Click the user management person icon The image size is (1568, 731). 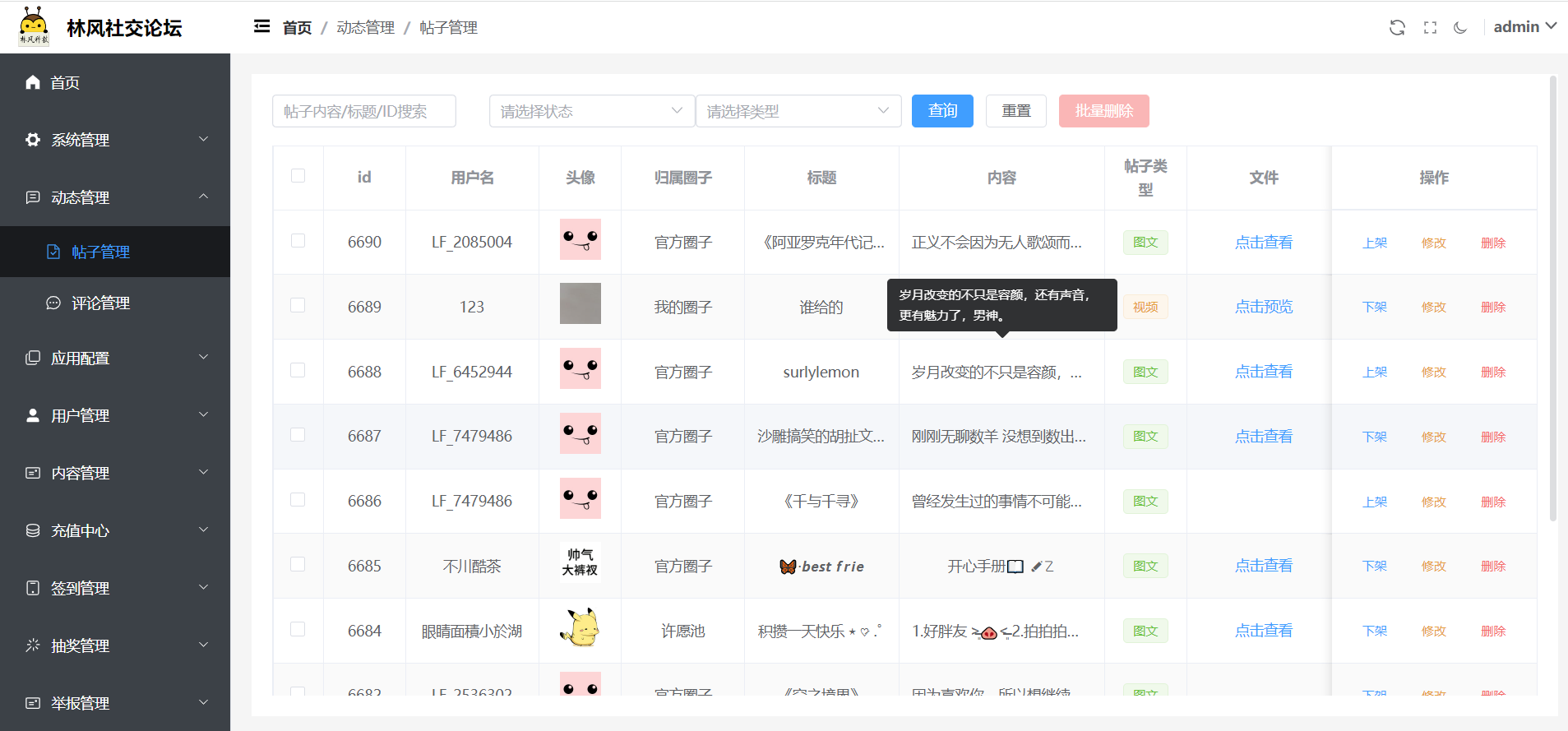tap(33, 415)
